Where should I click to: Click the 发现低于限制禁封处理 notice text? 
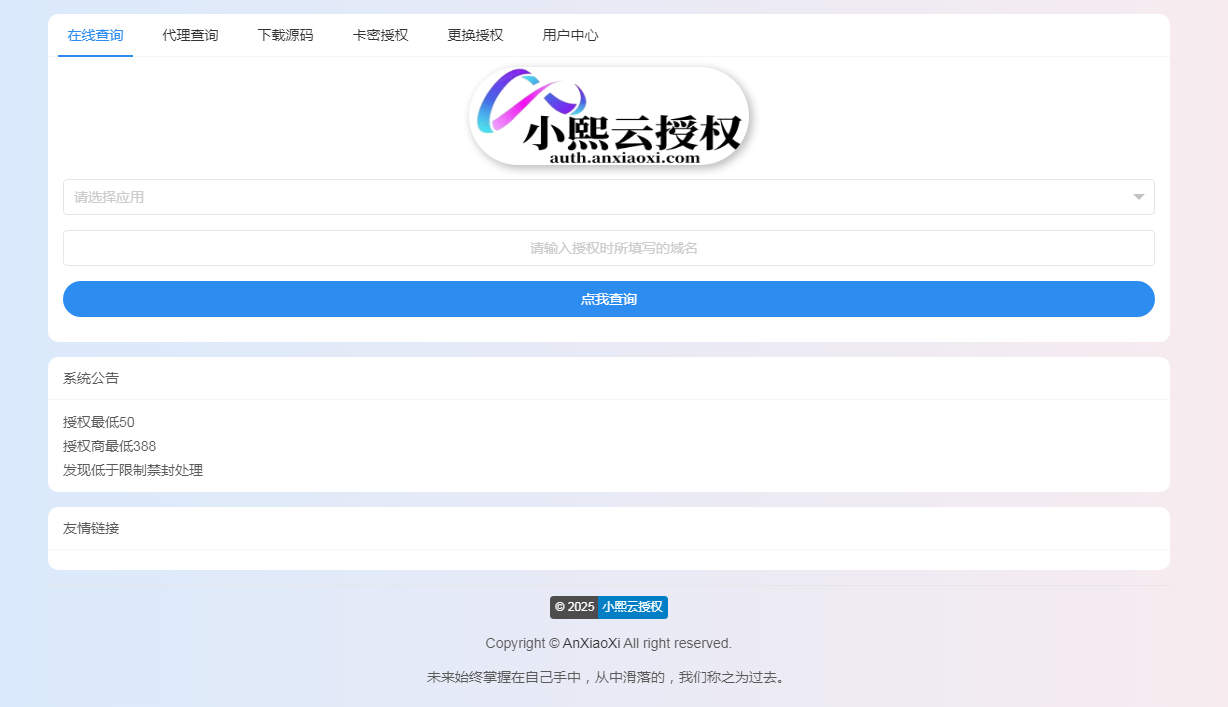tap(133, 470)
